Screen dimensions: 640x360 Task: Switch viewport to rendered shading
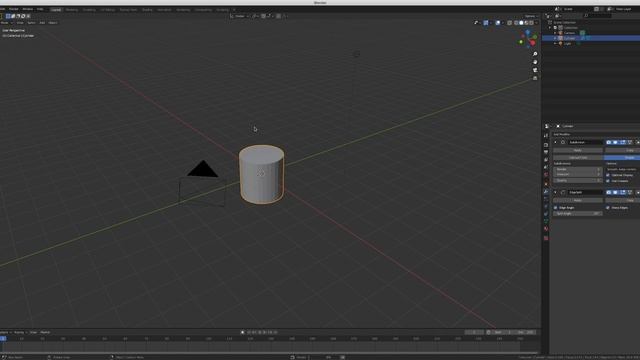click(x=531, y=23)
